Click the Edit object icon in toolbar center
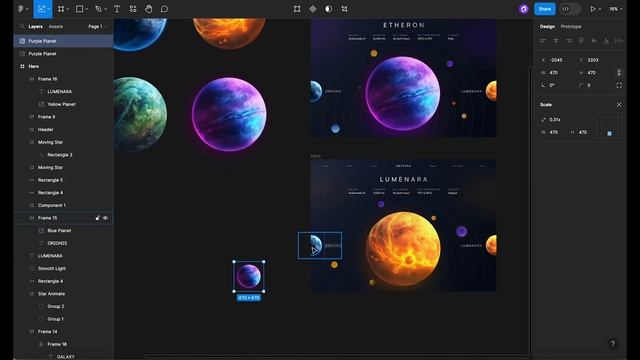The width and height of the screenshot is (640, 360). tap(297, 9)
